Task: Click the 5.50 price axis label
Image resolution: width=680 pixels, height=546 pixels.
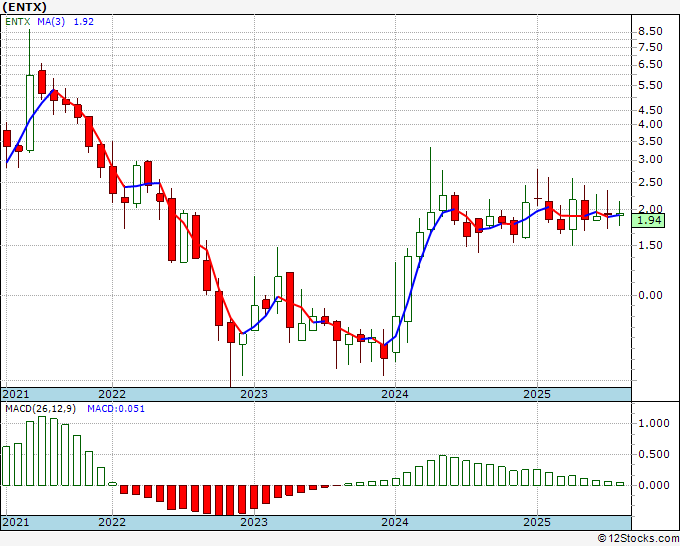Action: 651,85
